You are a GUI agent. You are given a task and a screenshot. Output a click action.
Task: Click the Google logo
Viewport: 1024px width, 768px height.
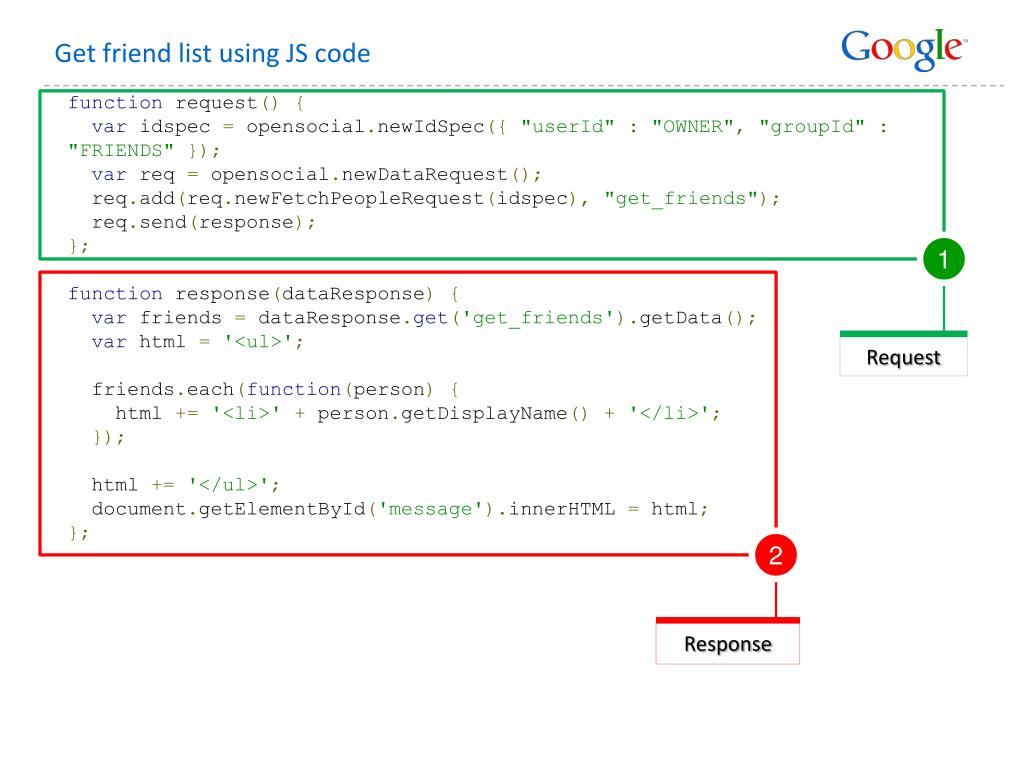pos(904,49)
